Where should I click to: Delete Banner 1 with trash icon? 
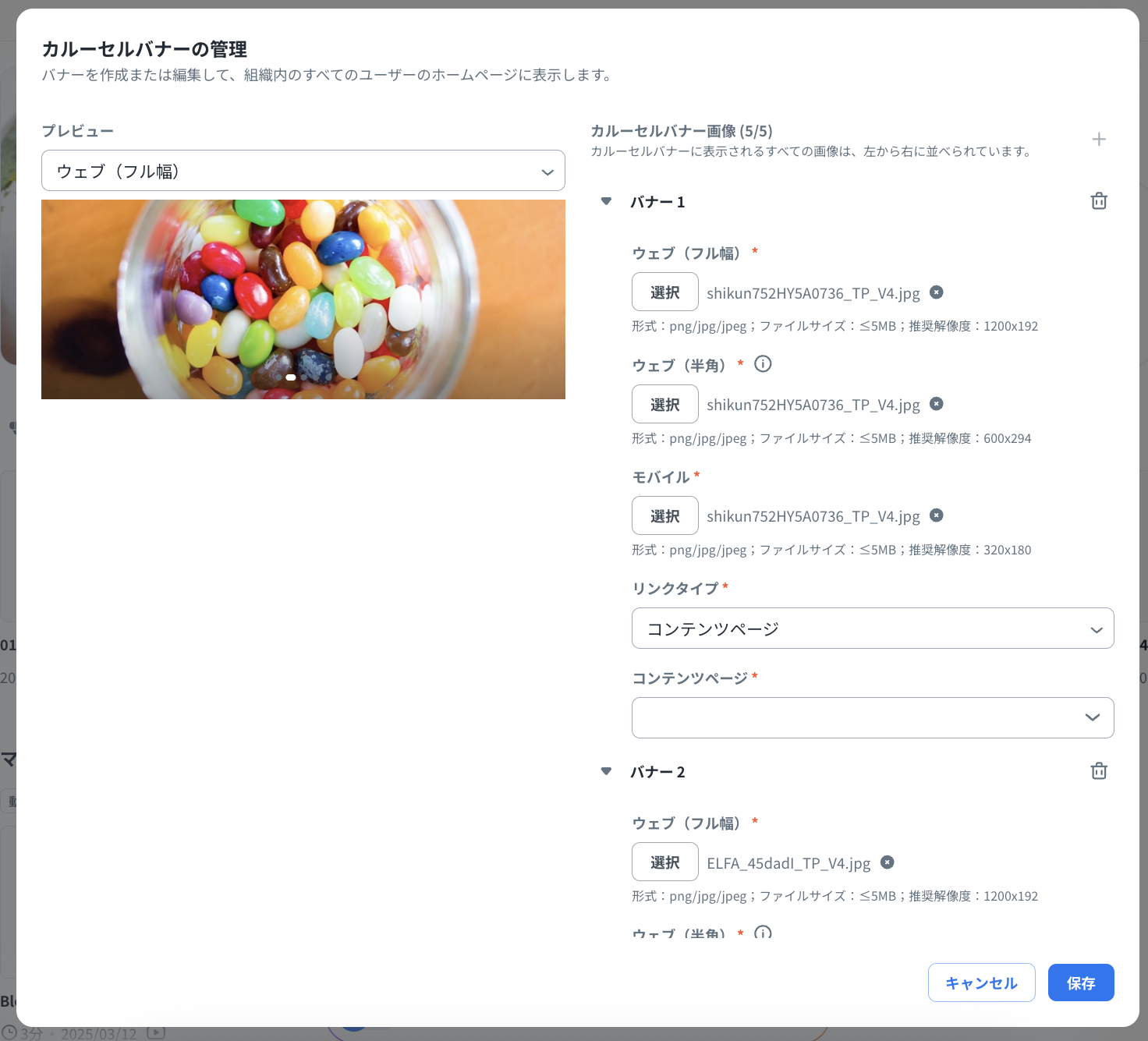(1099, 201)
